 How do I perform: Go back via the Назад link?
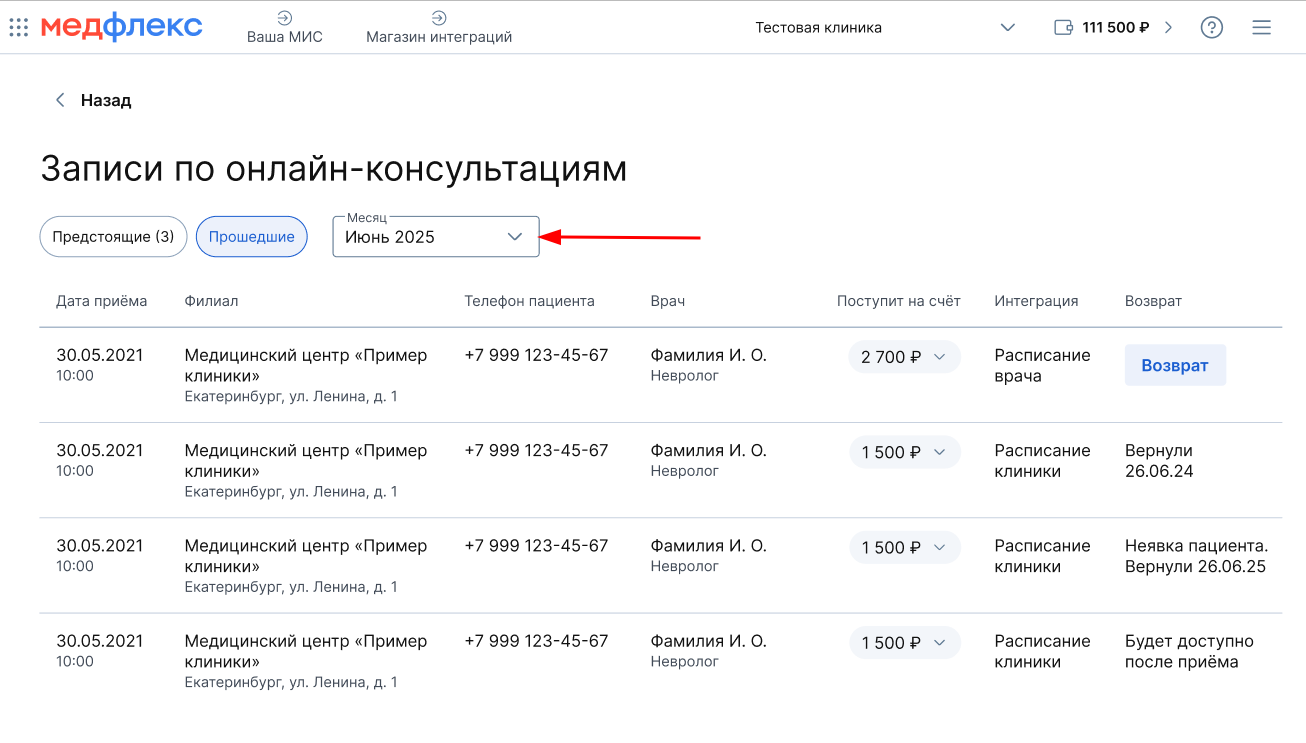106,100
